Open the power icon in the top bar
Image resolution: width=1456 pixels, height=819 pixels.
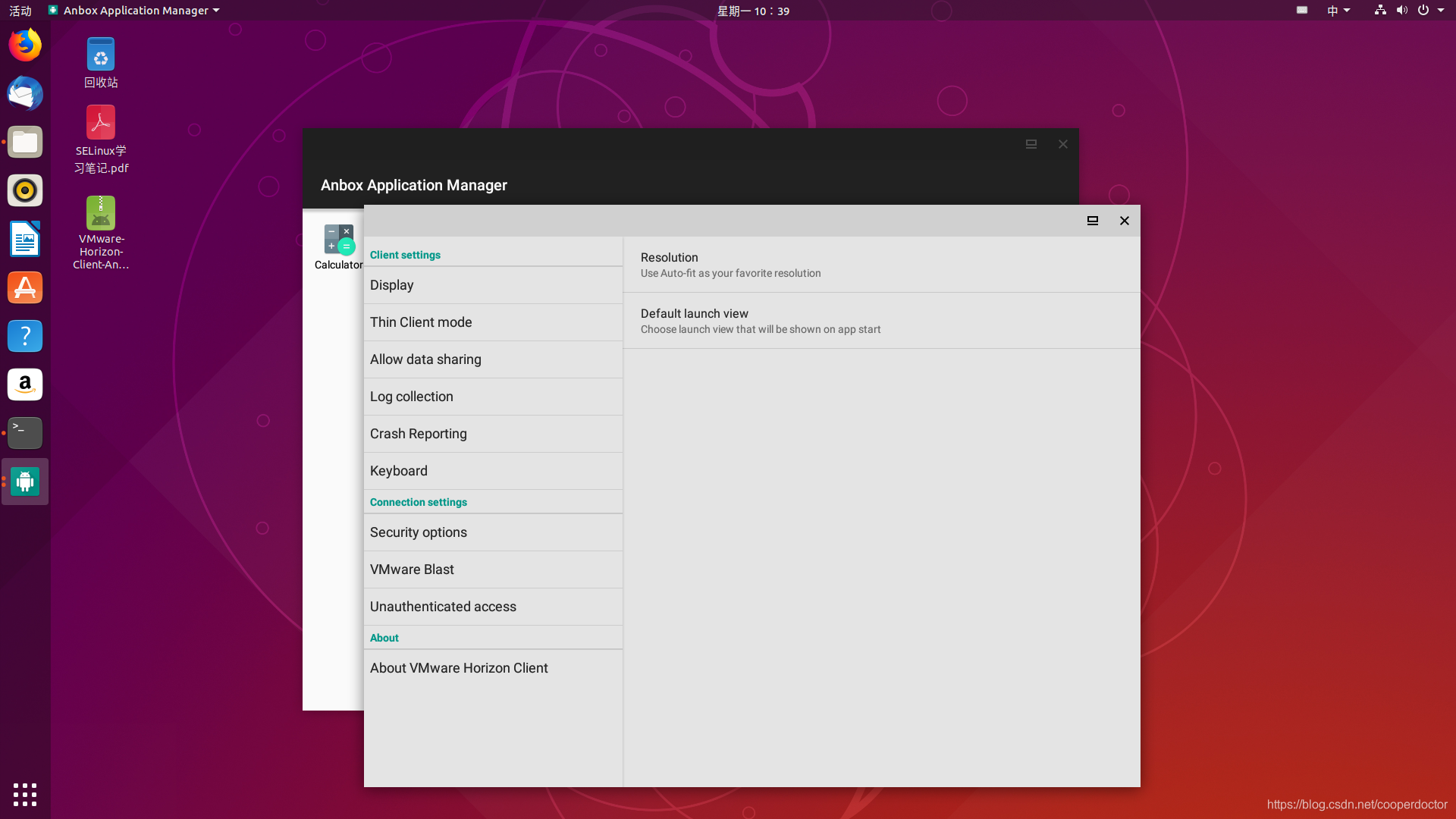[1423, 11]
